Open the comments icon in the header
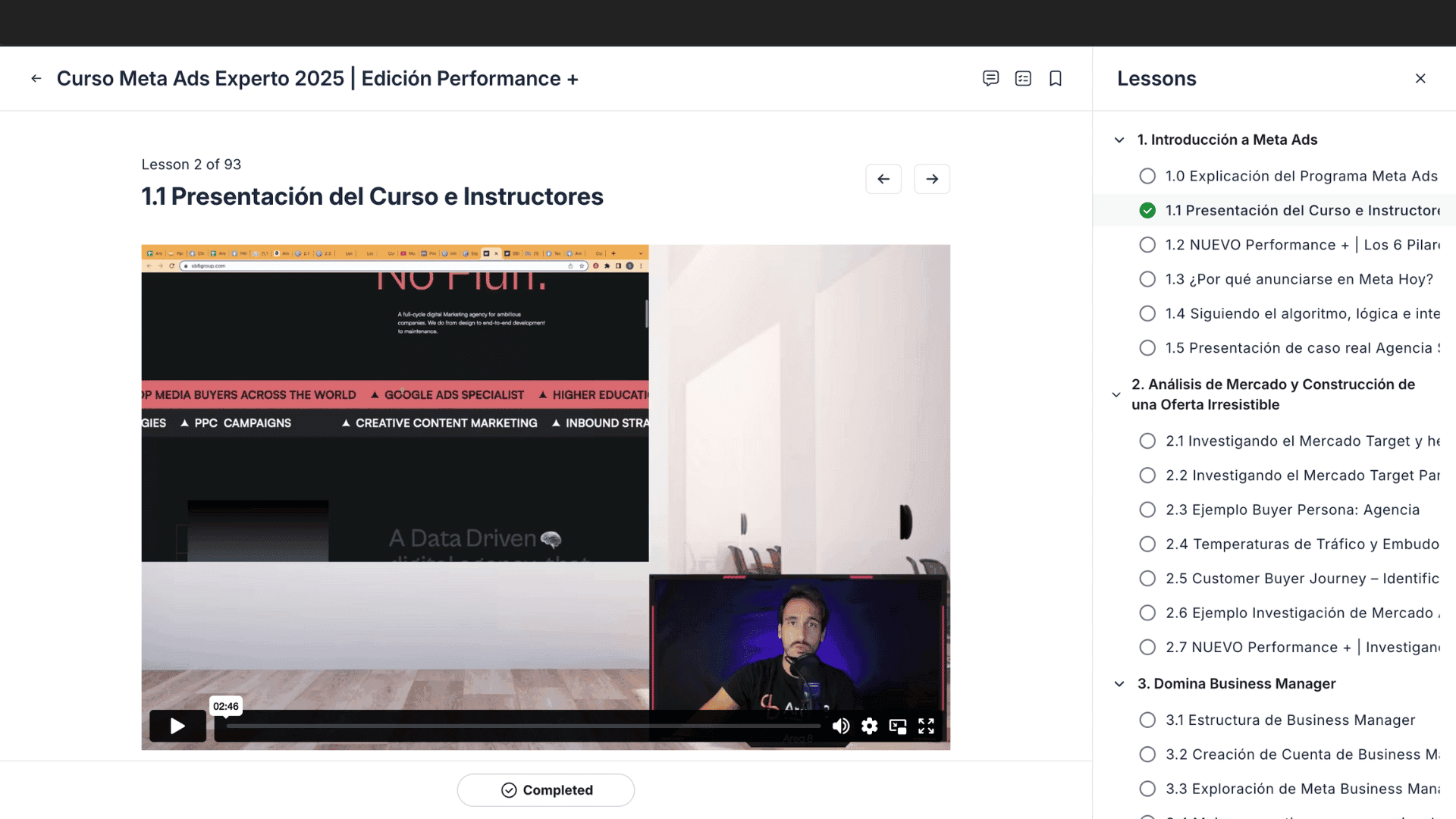Viewport: 1456px width, 819px height. (x=990, y=78)
